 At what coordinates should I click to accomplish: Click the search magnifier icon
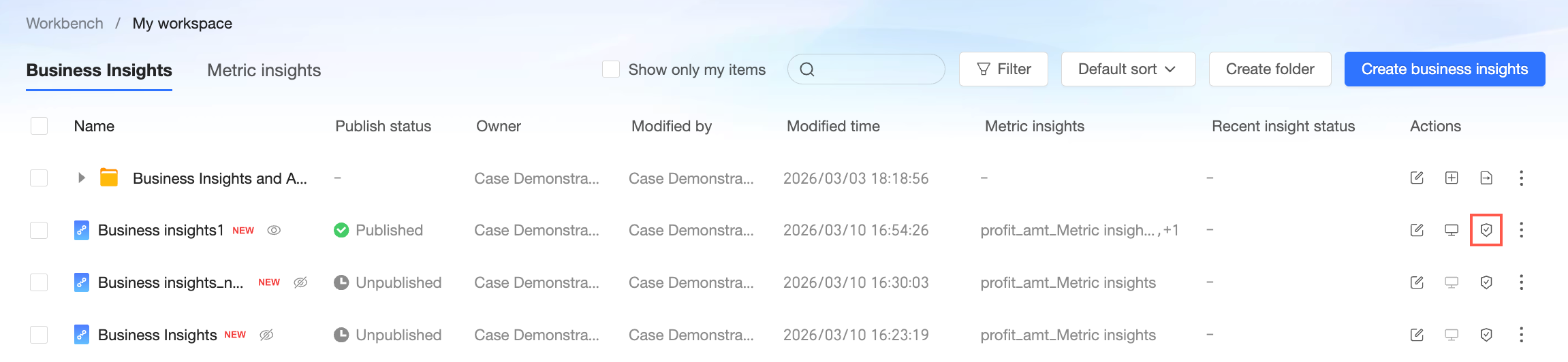pyautogui.click(x=807, y=69)
